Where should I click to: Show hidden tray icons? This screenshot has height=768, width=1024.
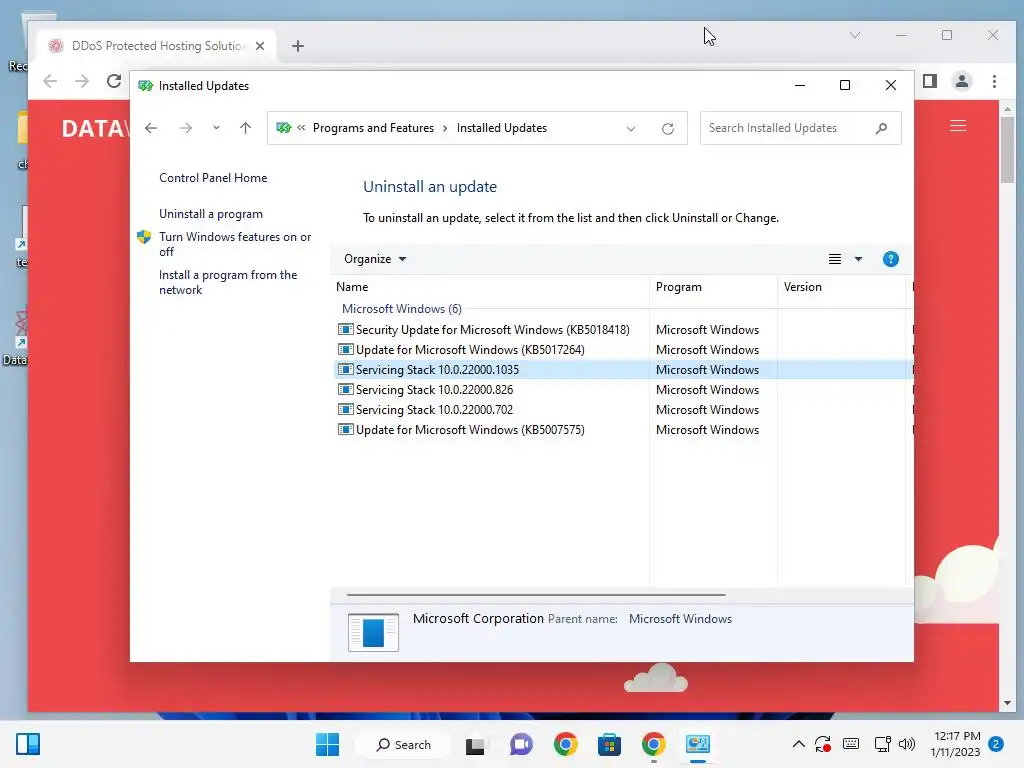tap(798, 744)
